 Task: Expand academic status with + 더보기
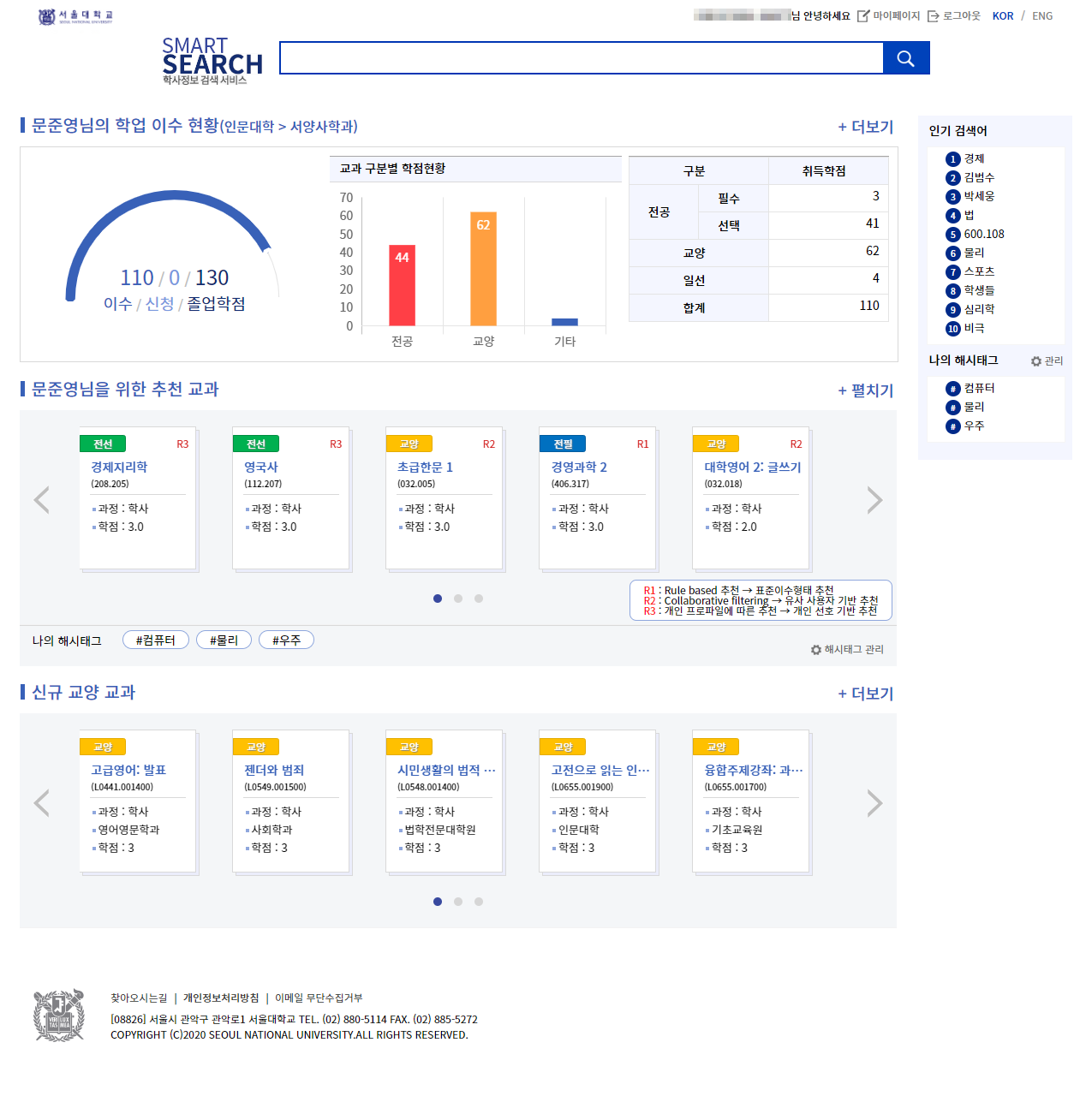(x=865, y=127)
